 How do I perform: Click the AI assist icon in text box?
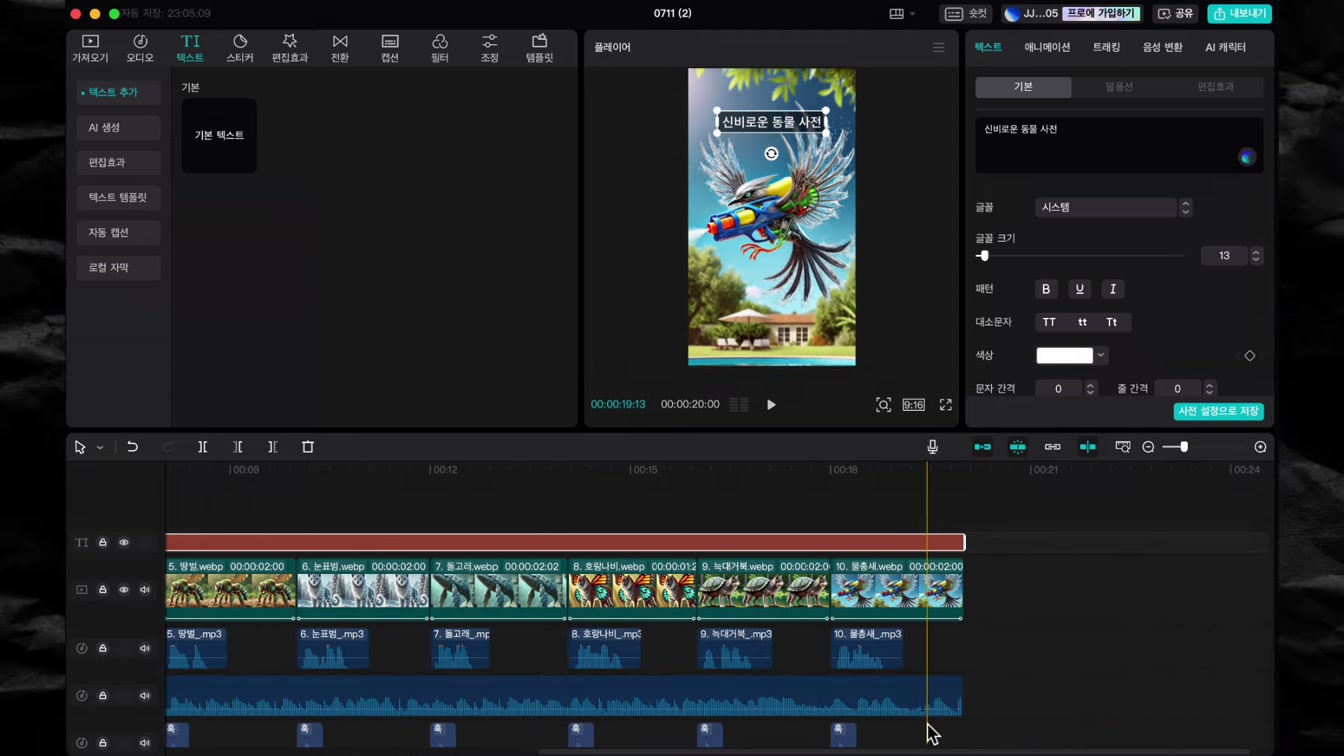coord(1246,157)
